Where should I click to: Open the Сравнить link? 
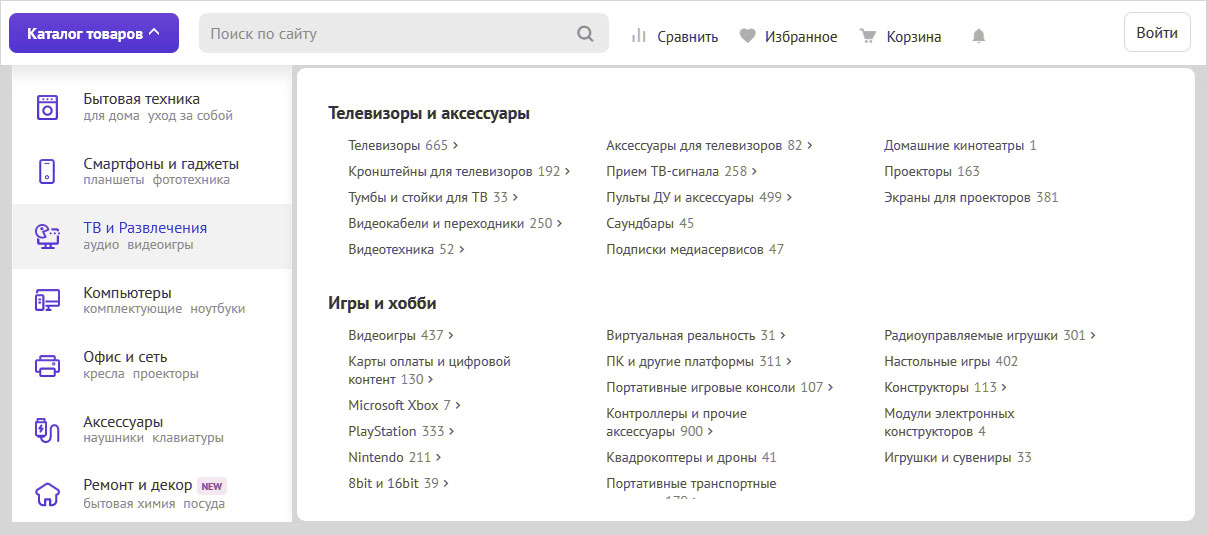[x=687, y=36]
